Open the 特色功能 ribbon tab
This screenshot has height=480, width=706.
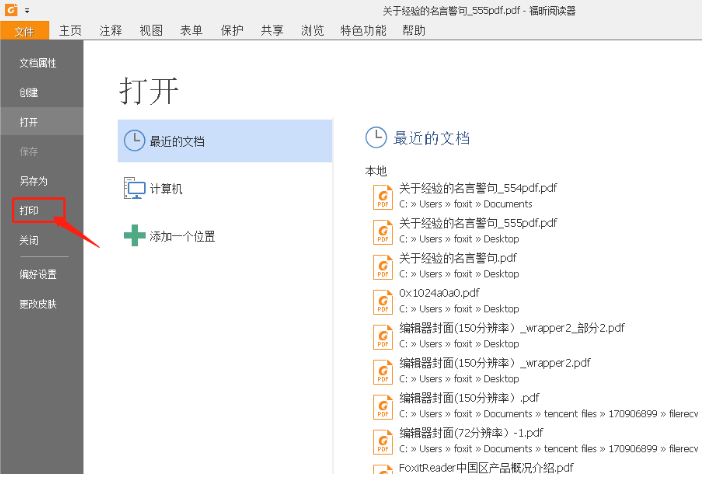(363, 30)
